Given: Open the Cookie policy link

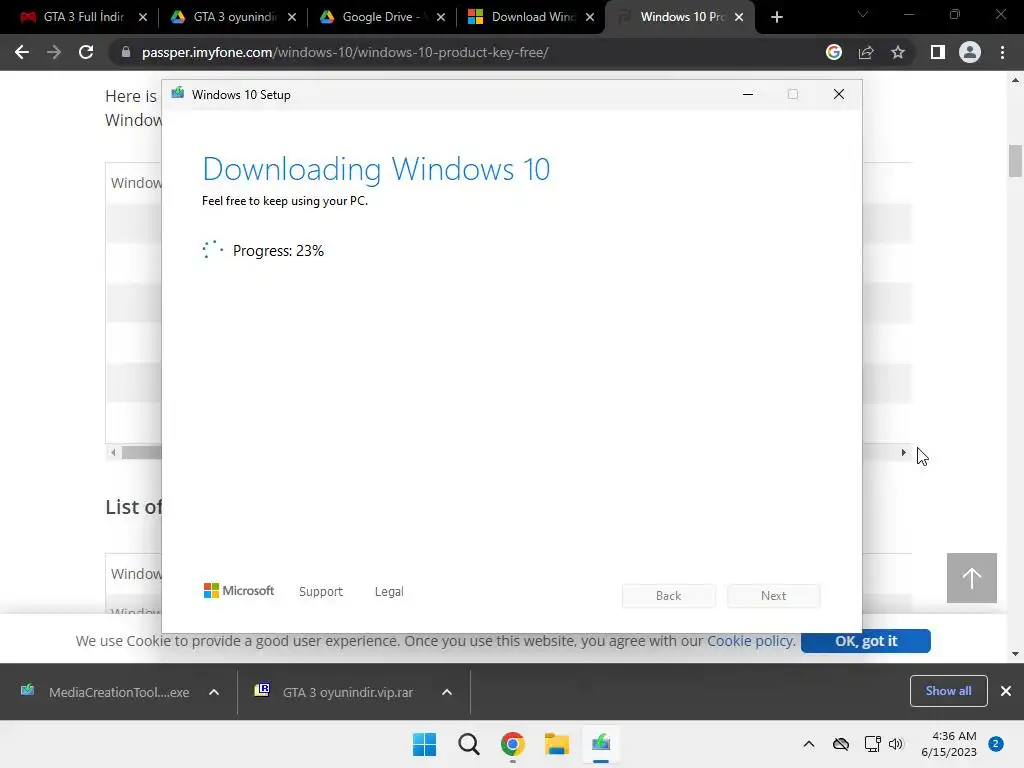Looking at the screenshot, I should click(750, 641).
